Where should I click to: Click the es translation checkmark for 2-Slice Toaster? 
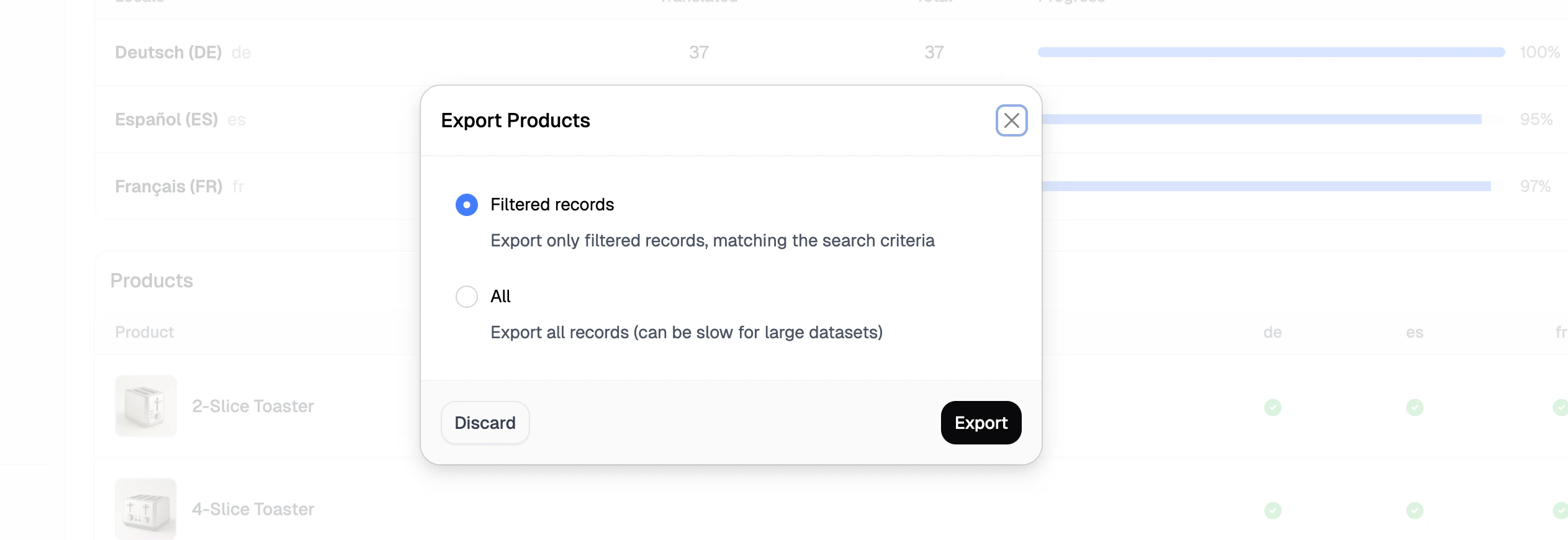point(1415,407)
